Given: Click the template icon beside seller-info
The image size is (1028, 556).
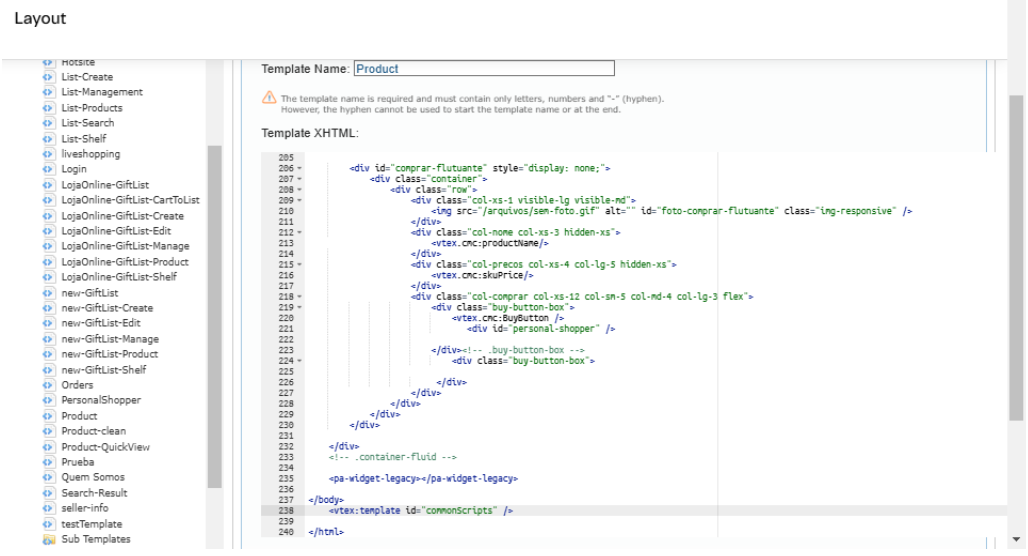Looking at the screenshot, I should pyautogui.click(x=49, y=508).
